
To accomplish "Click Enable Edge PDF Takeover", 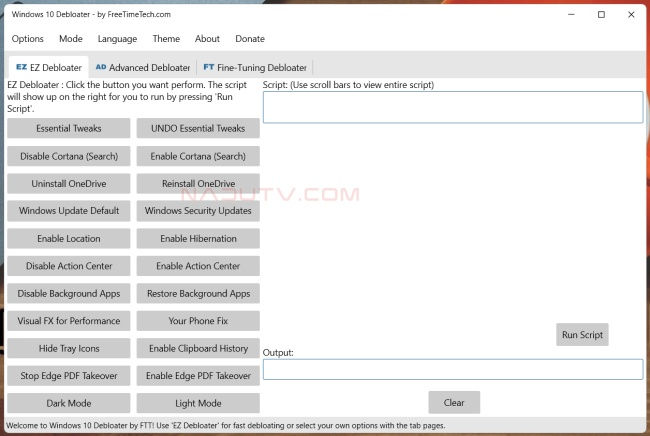I will point(198,376).
